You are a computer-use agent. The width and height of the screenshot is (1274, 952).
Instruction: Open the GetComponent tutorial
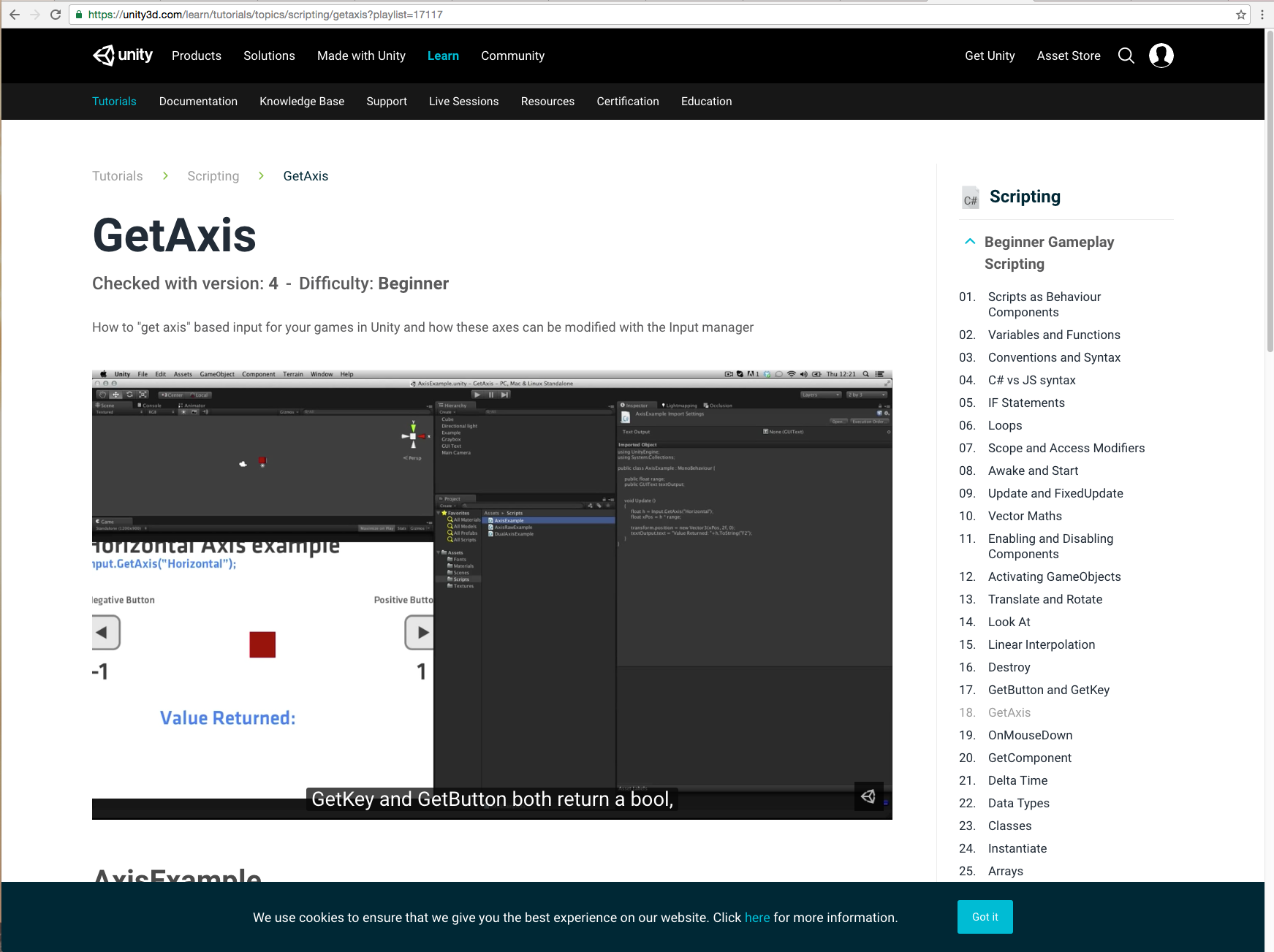pos(1029,758)
